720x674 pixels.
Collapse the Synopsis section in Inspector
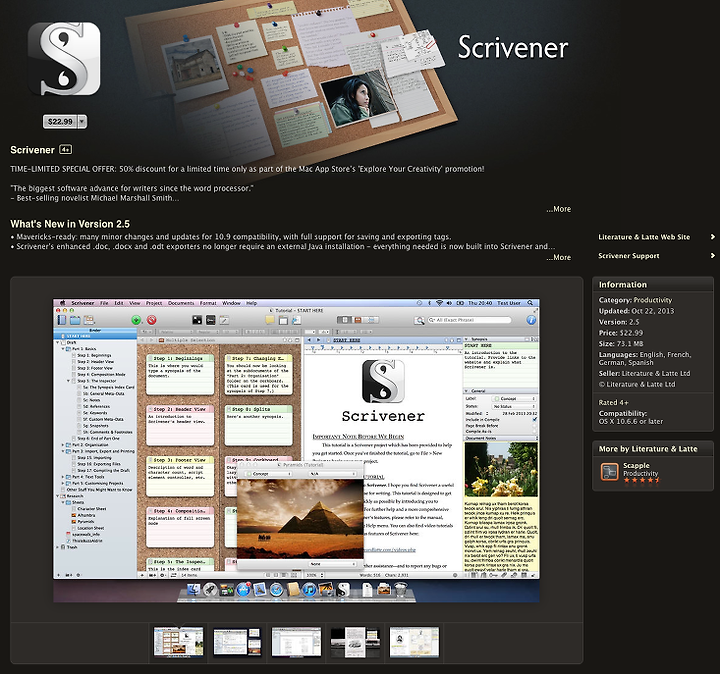point(467,339)
